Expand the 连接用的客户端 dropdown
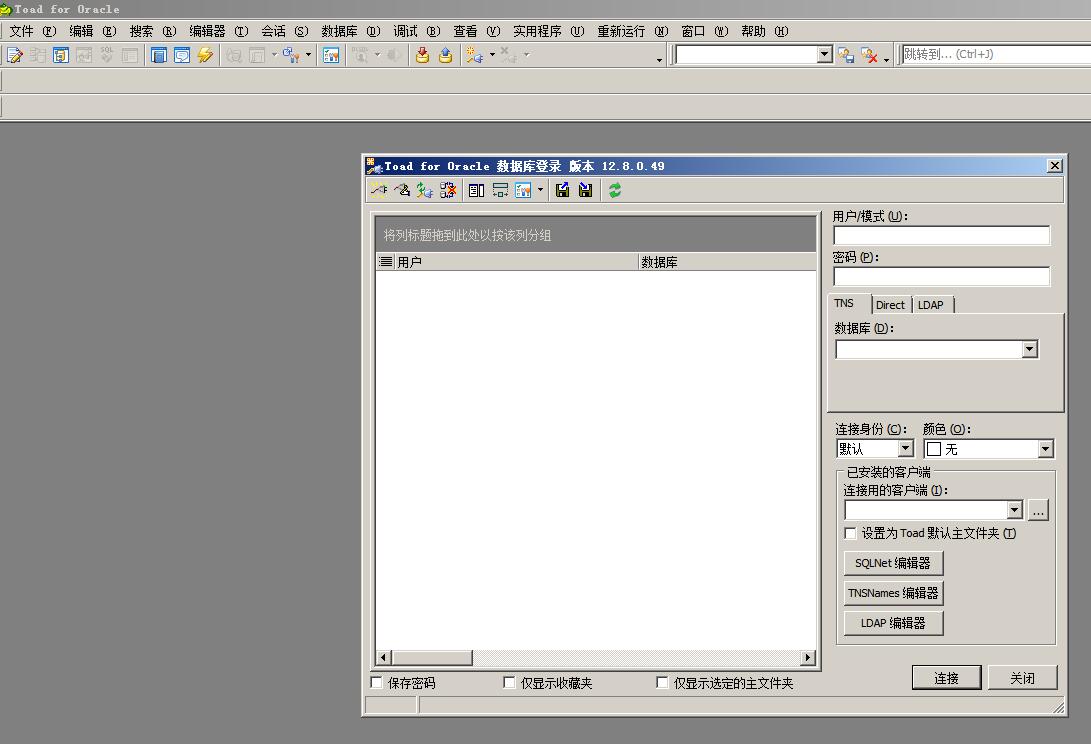Viewport: 1091px width, 744px height. [1014, 510]
